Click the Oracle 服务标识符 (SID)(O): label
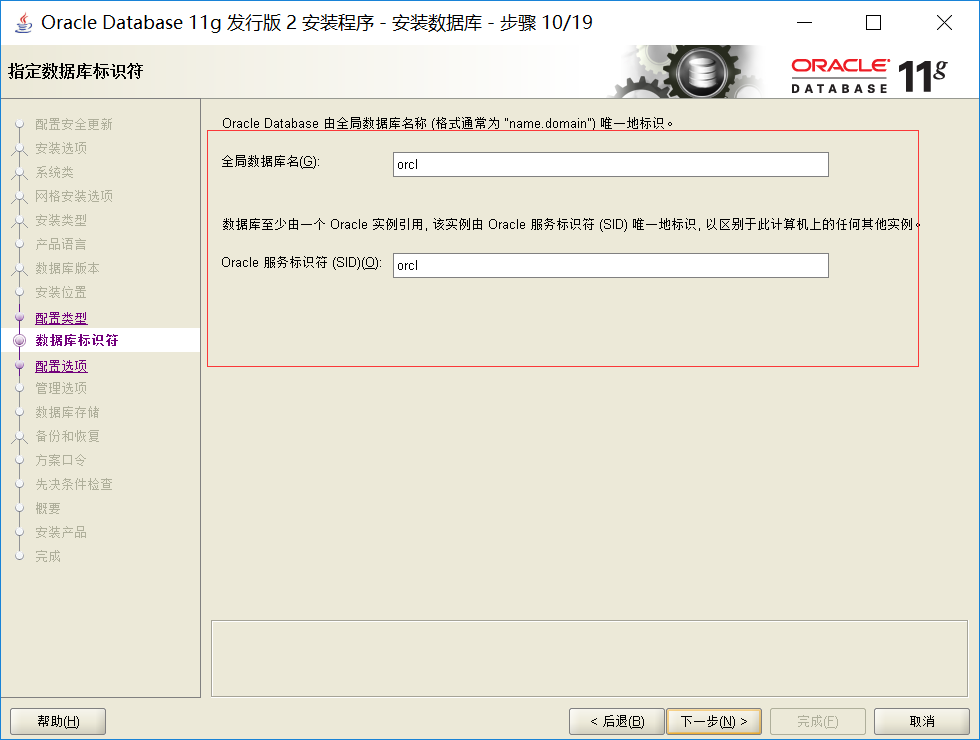The height and width of the screenshot is (740, 980). tap(301, 262)
